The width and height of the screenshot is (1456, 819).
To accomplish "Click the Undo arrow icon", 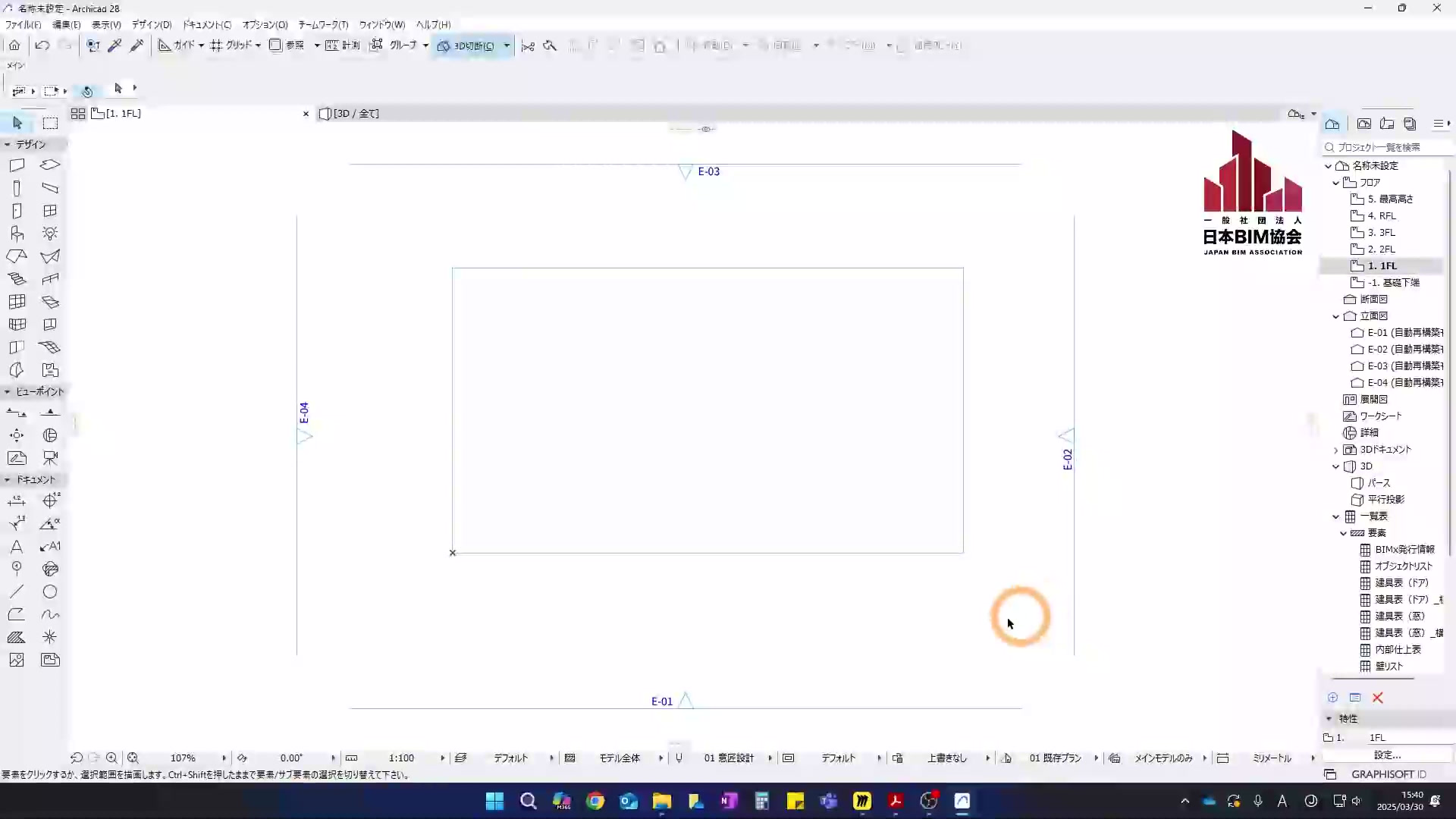I will pyautogui.click(x=42, y=45).
